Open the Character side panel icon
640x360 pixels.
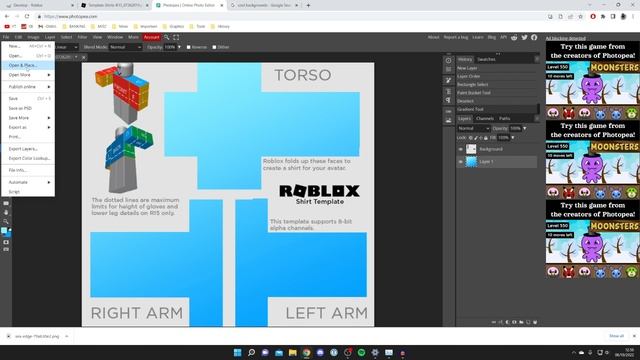point(448,91)
